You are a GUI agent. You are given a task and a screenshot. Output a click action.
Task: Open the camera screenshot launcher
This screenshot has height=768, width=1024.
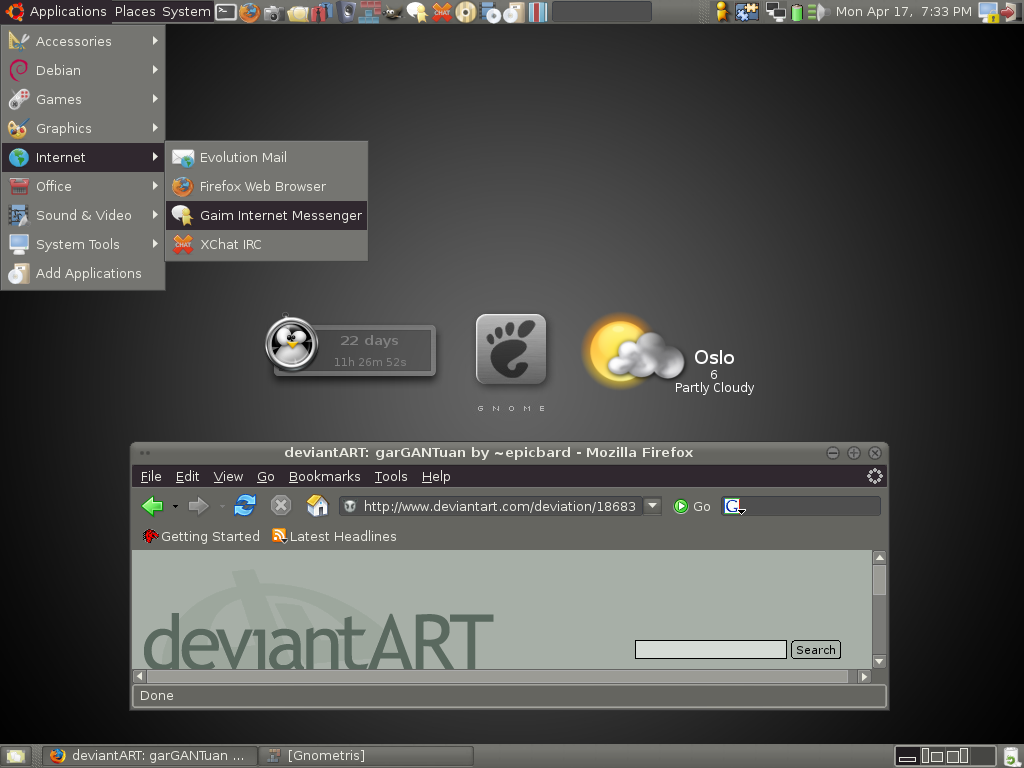(x=274, y=12)
